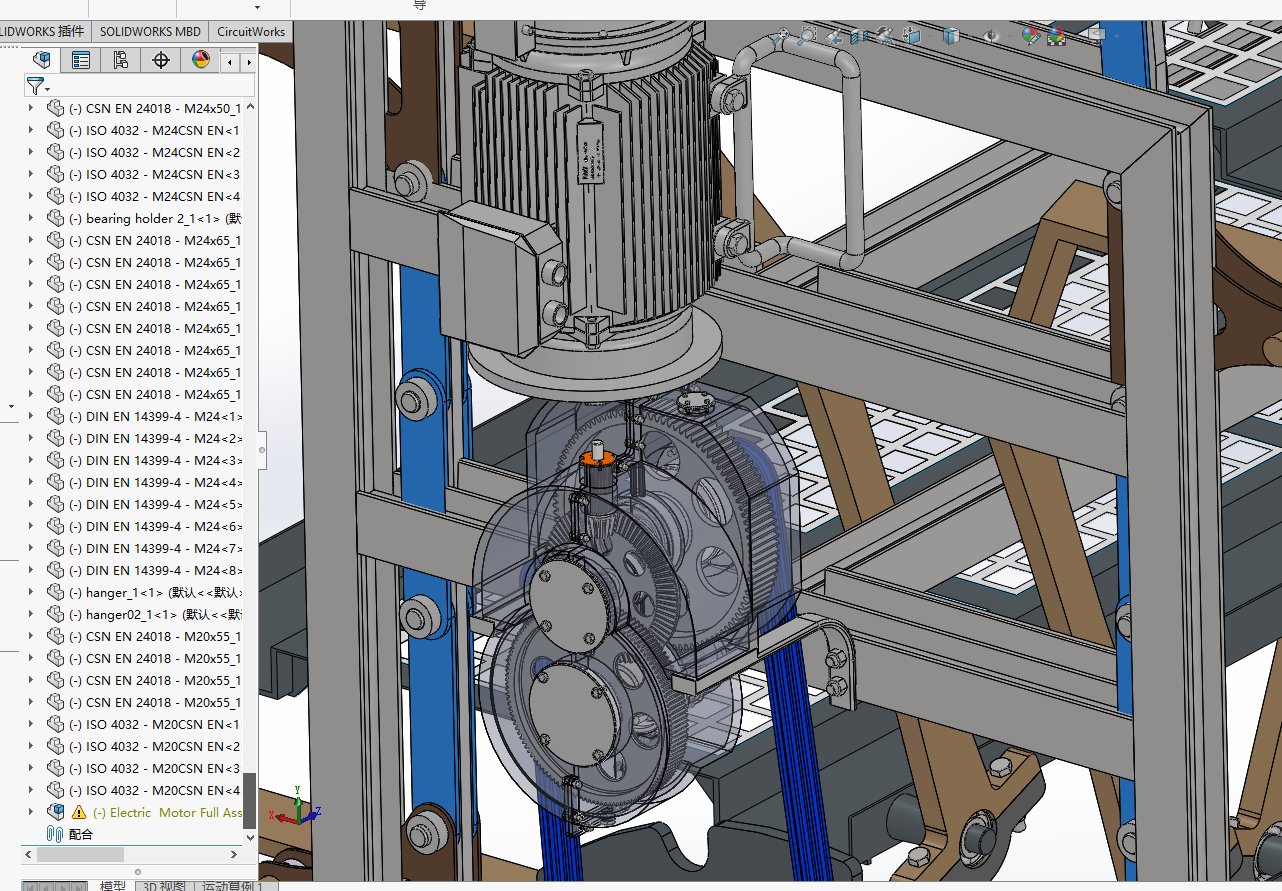Open the ConfigurationManager tab icon
The height and width of the screenshot is (891, 1282).
coord(121,61)
